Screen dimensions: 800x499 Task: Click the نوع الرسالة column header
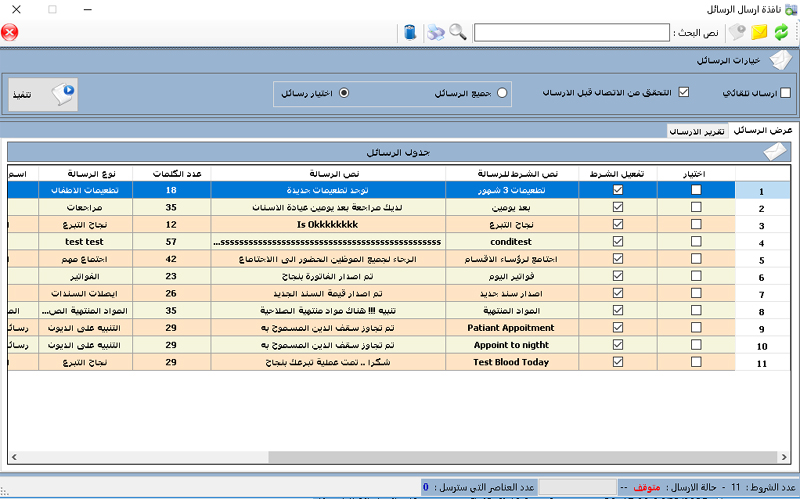point(85,174)
